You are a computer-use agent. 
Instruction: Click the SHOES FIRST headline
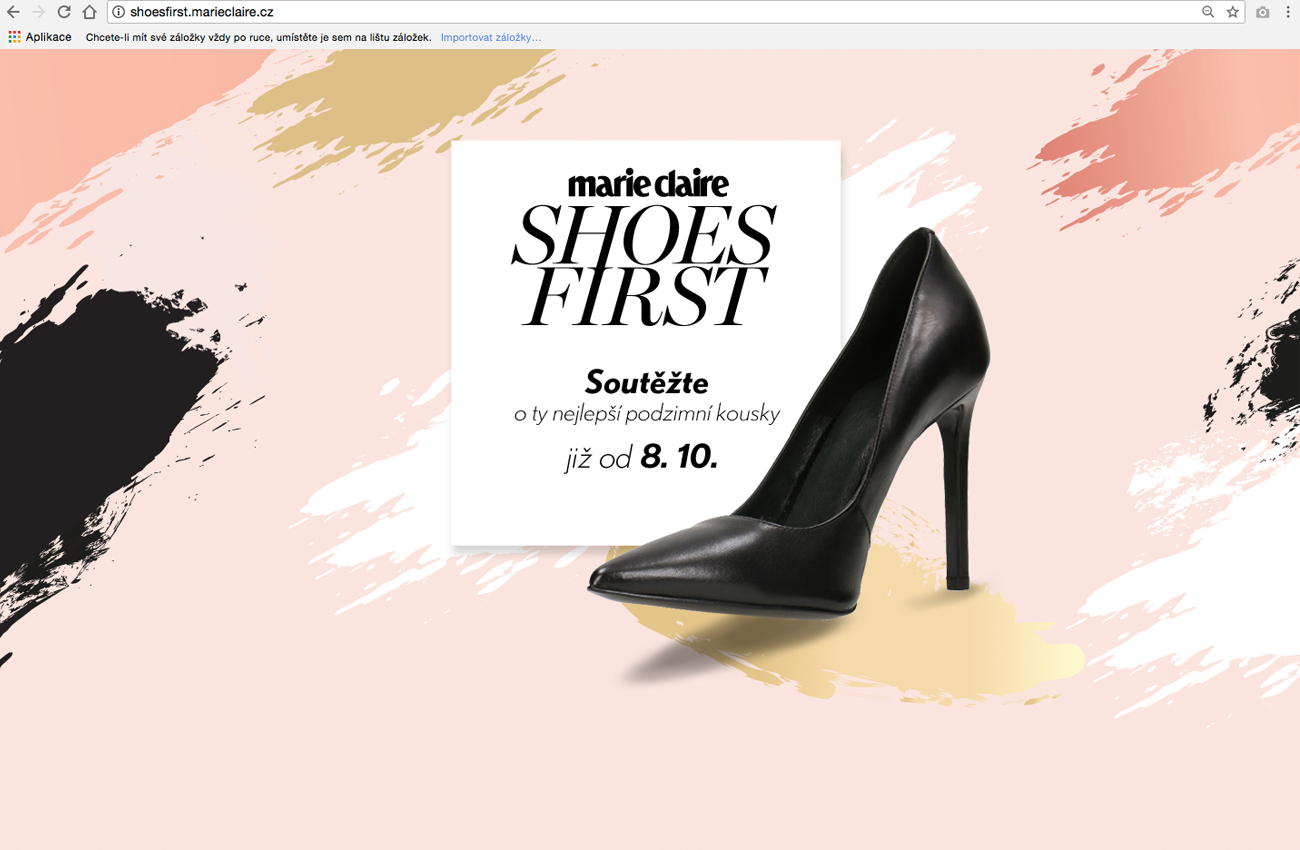(643, 265)
